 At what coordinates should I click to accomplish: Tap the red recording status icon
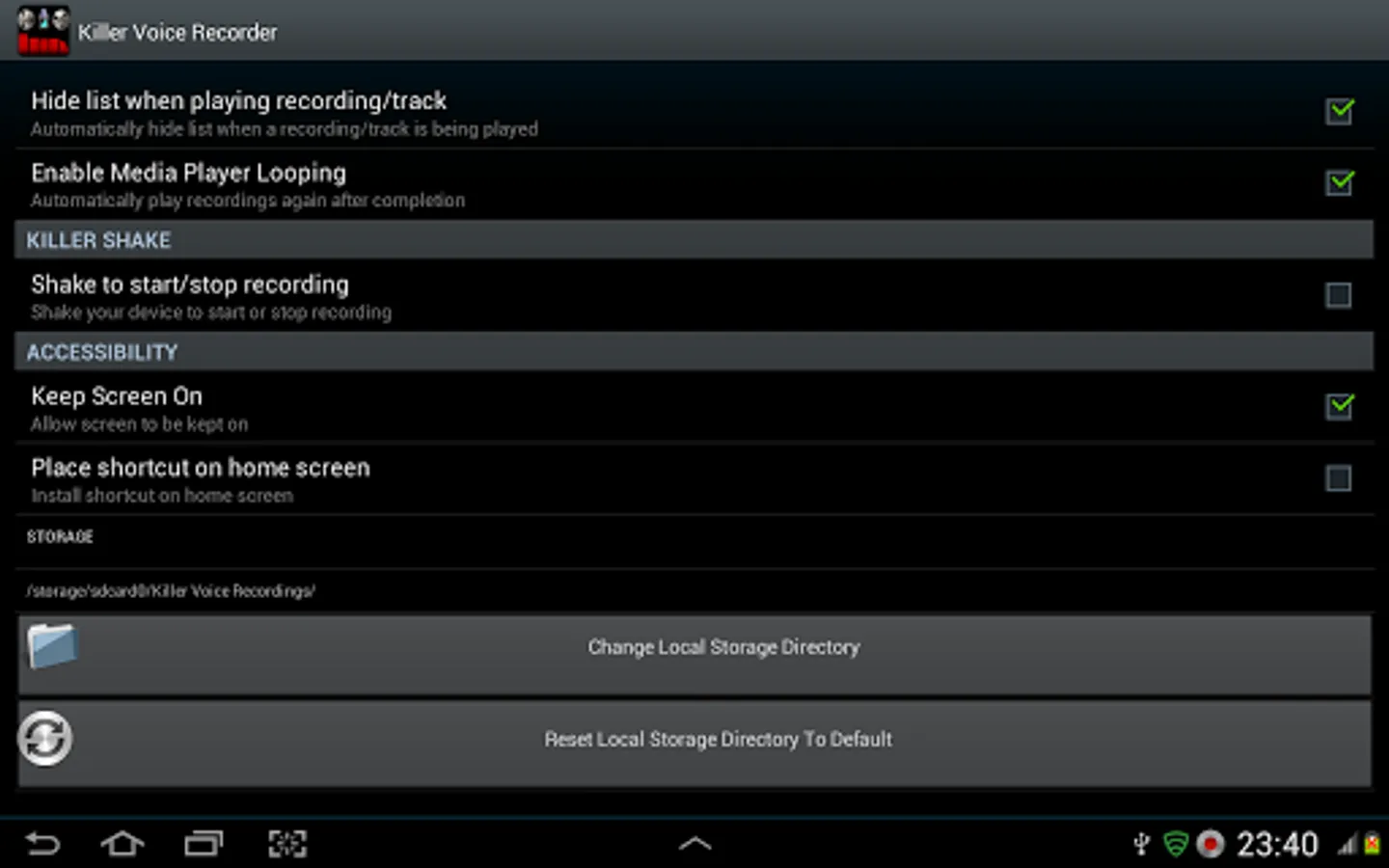tap(1211, 845)
